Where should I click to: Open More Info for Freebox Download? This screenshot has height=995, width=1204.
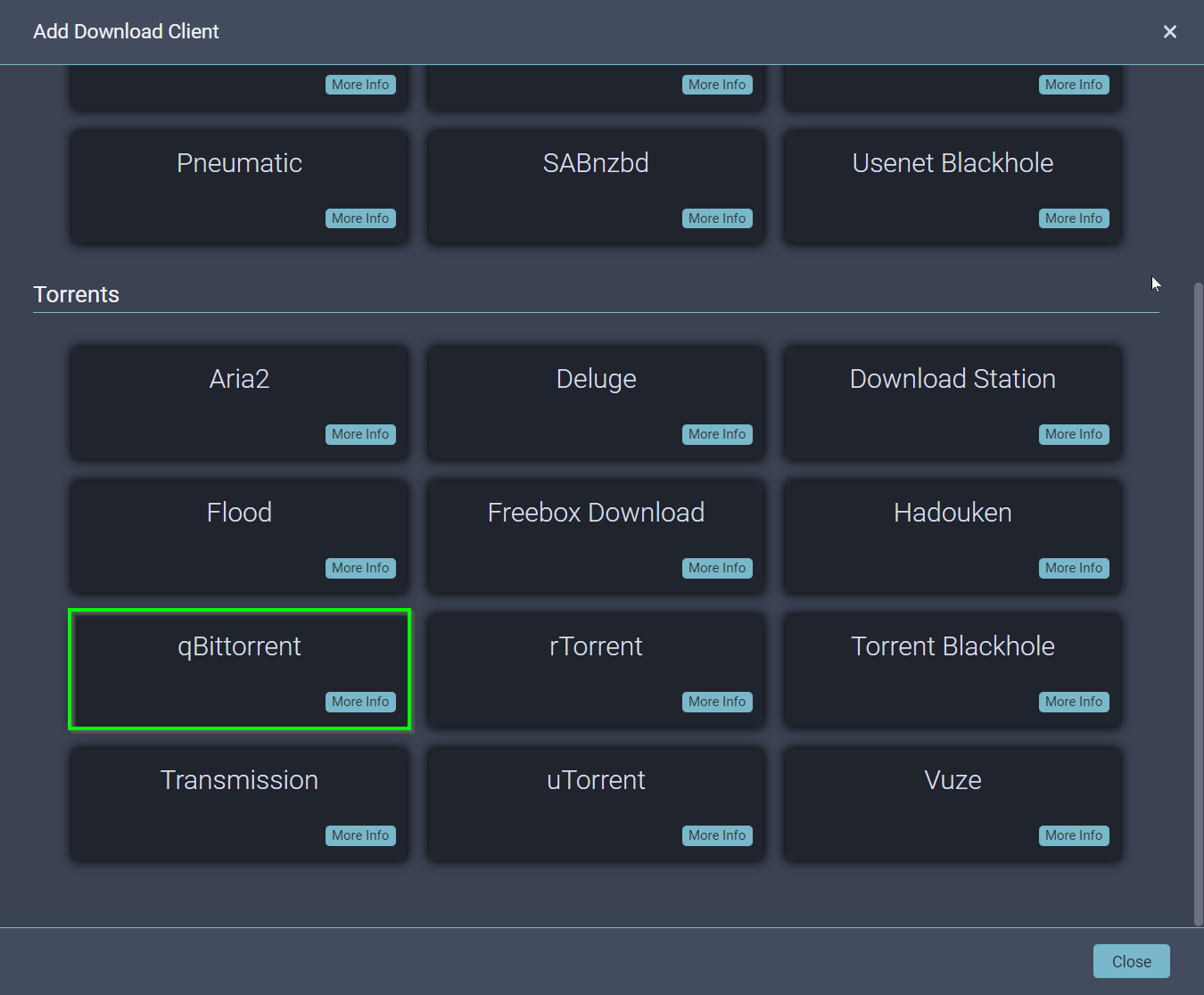pos(717,568)
